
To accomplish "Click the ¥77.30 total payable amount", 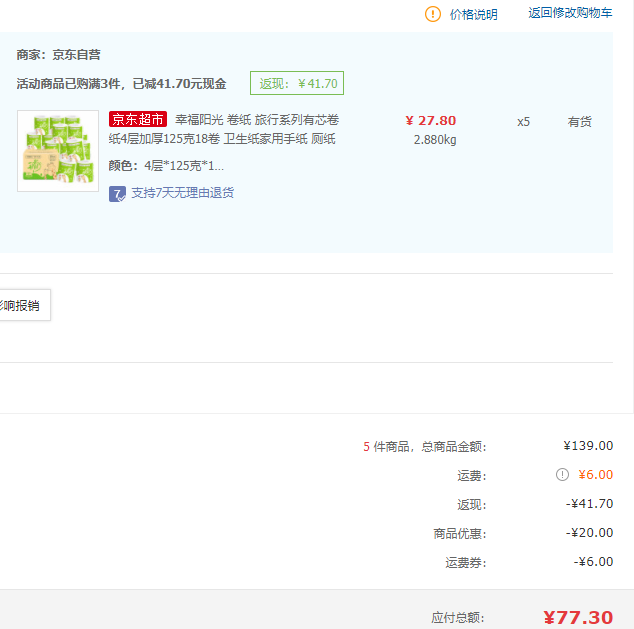I will 577,618.
